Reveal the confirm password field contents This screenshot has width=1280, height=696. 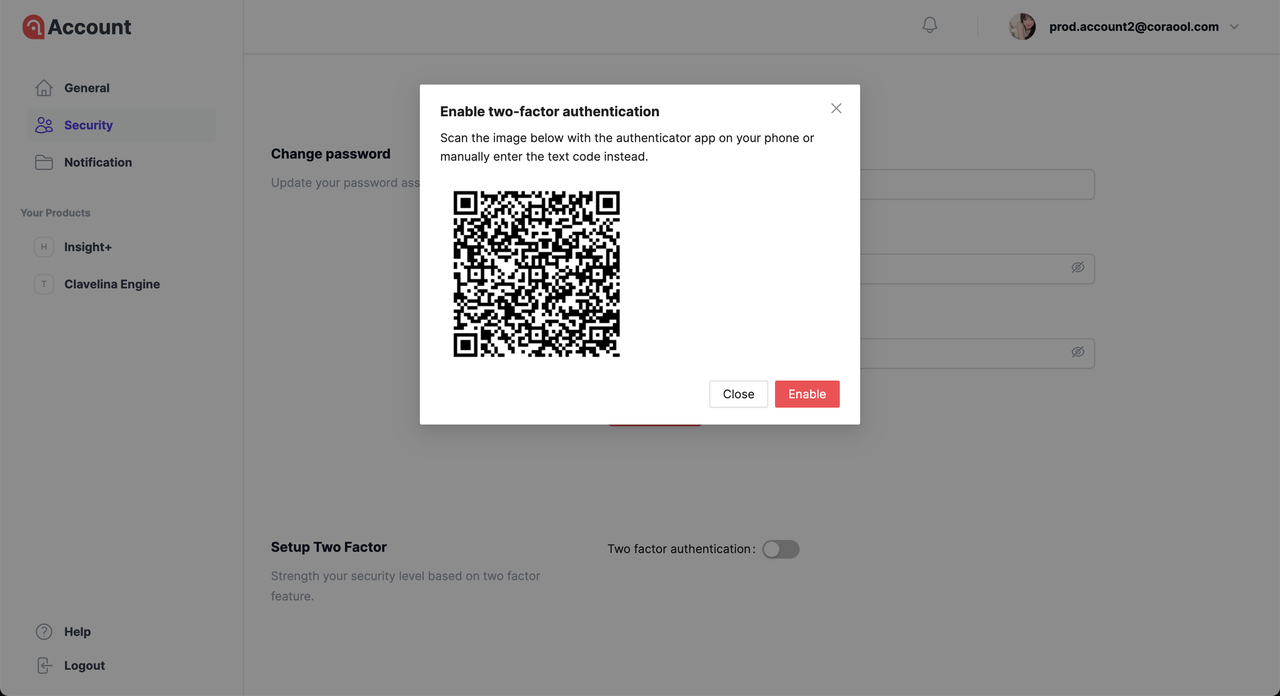click(x=1078, y=352)
